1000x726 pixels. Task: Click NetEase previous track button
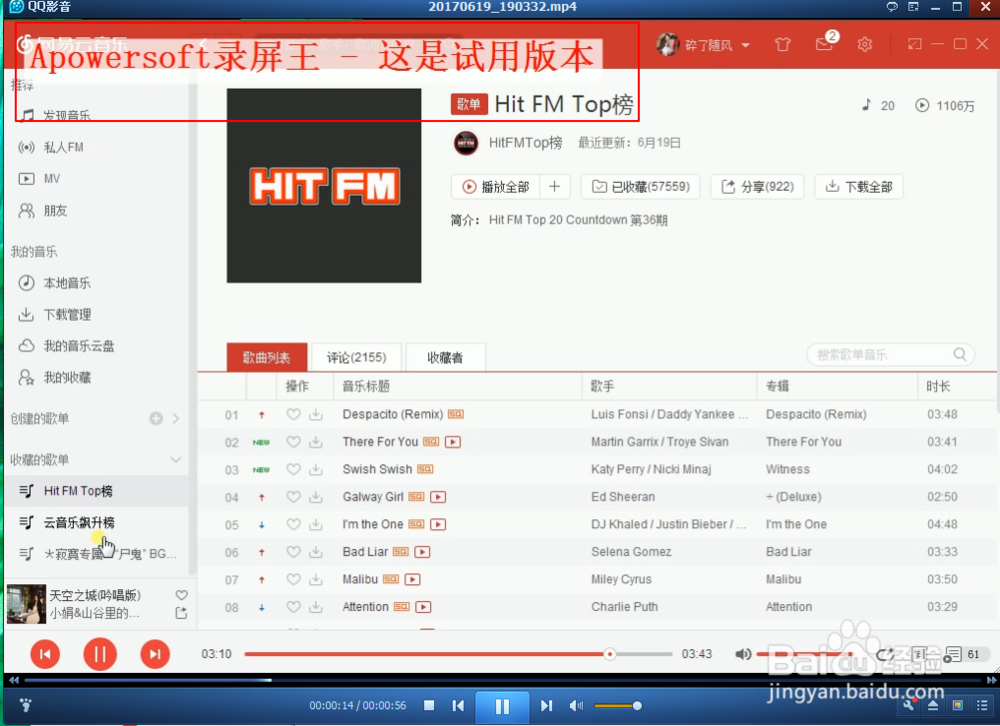click(45, 654)
